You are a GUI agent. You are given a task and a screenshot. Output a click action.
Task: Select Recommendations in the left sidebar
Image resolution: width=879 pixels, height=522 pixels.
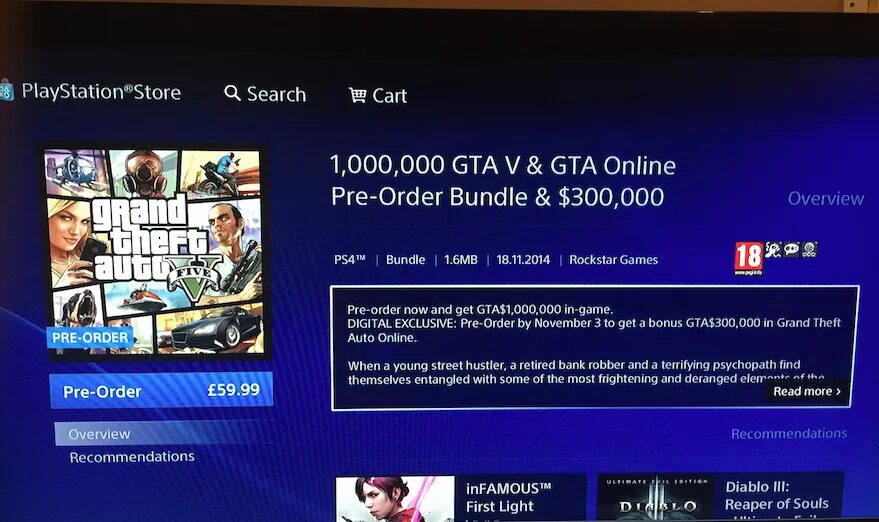[132, 457]
